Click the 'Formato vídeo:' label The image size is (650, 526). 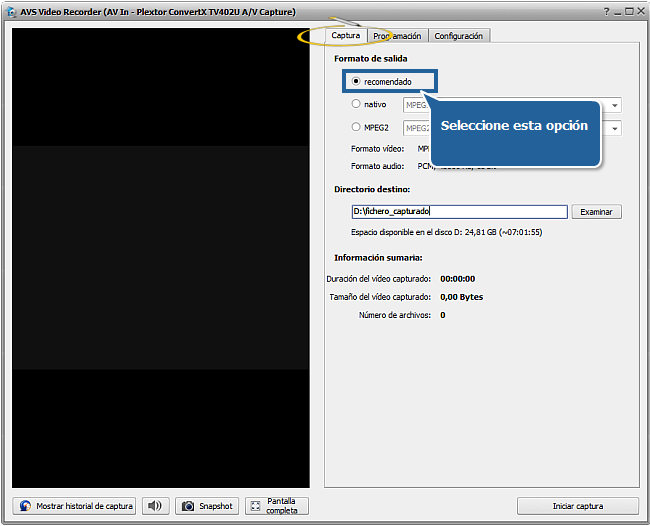click(377, 149)
